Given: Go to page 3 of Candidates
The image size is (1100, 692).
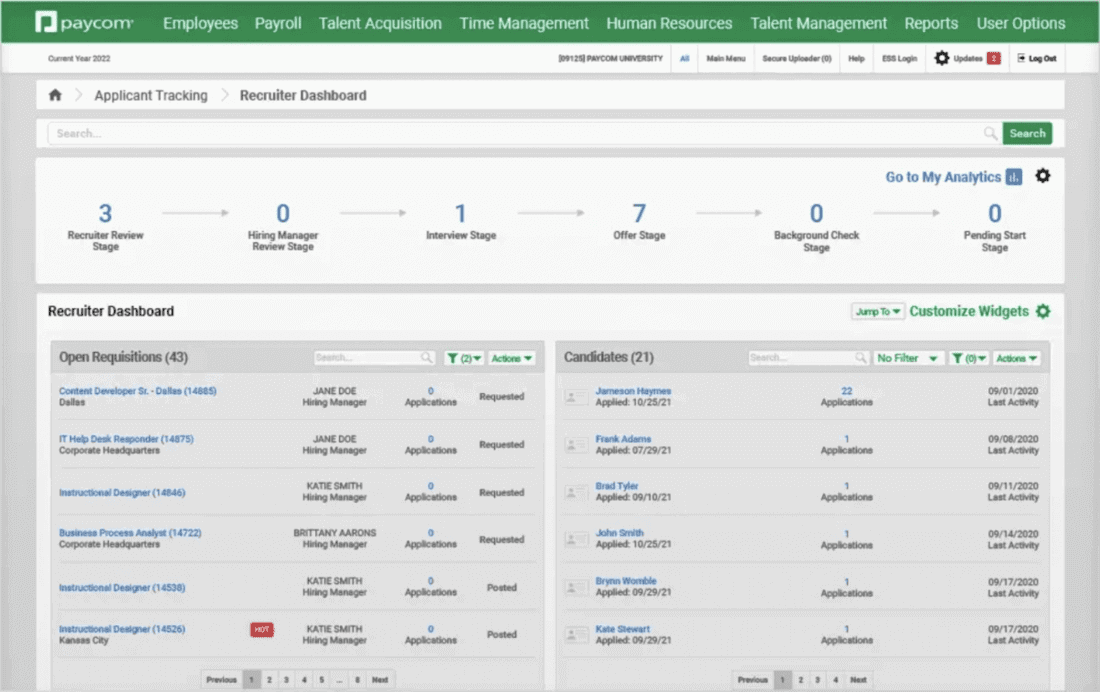Looking at the screenshot, I should click(x=817, y=679).
